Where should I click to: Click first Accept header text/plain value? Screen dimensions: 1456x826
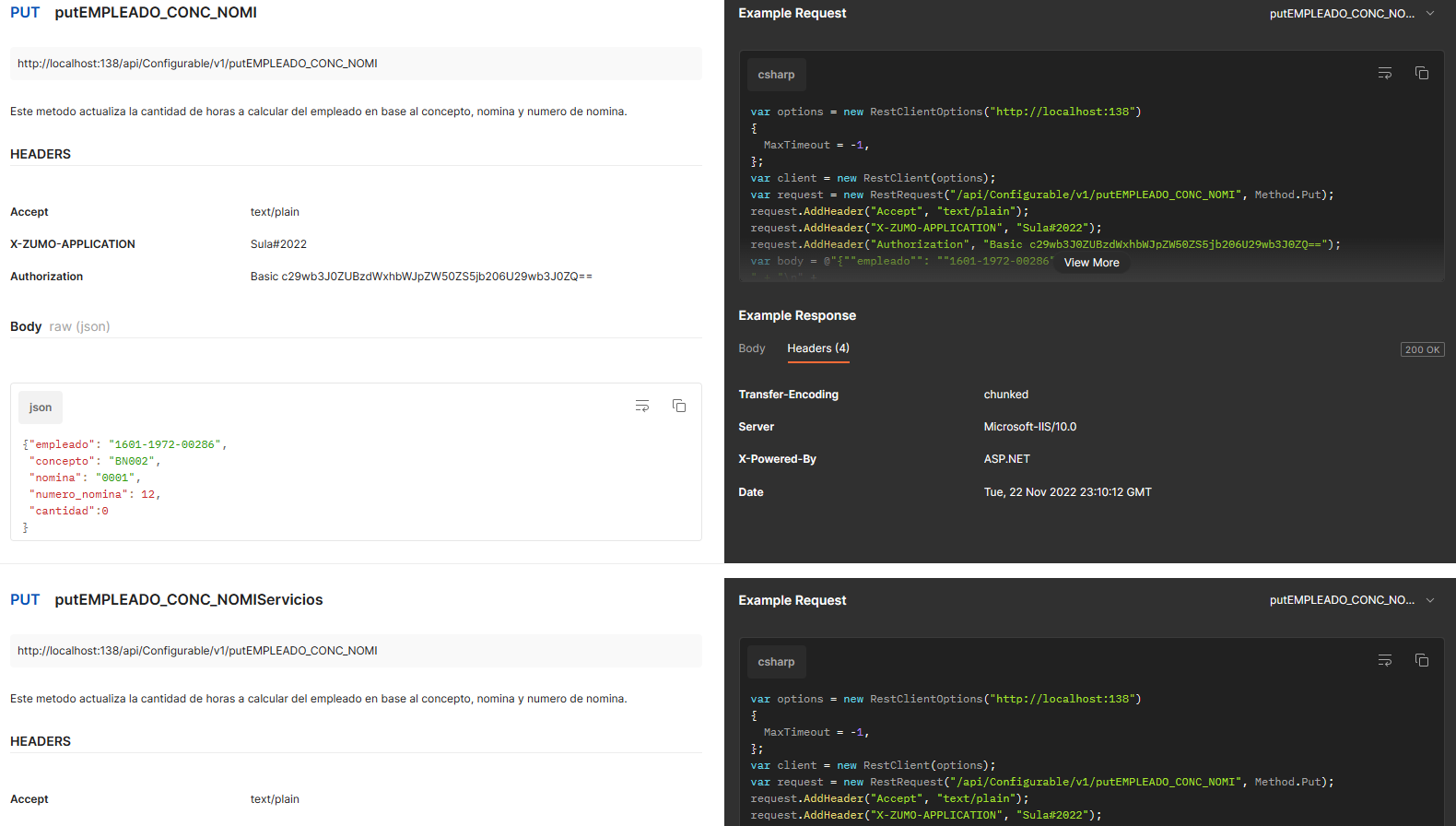(275, 212)
